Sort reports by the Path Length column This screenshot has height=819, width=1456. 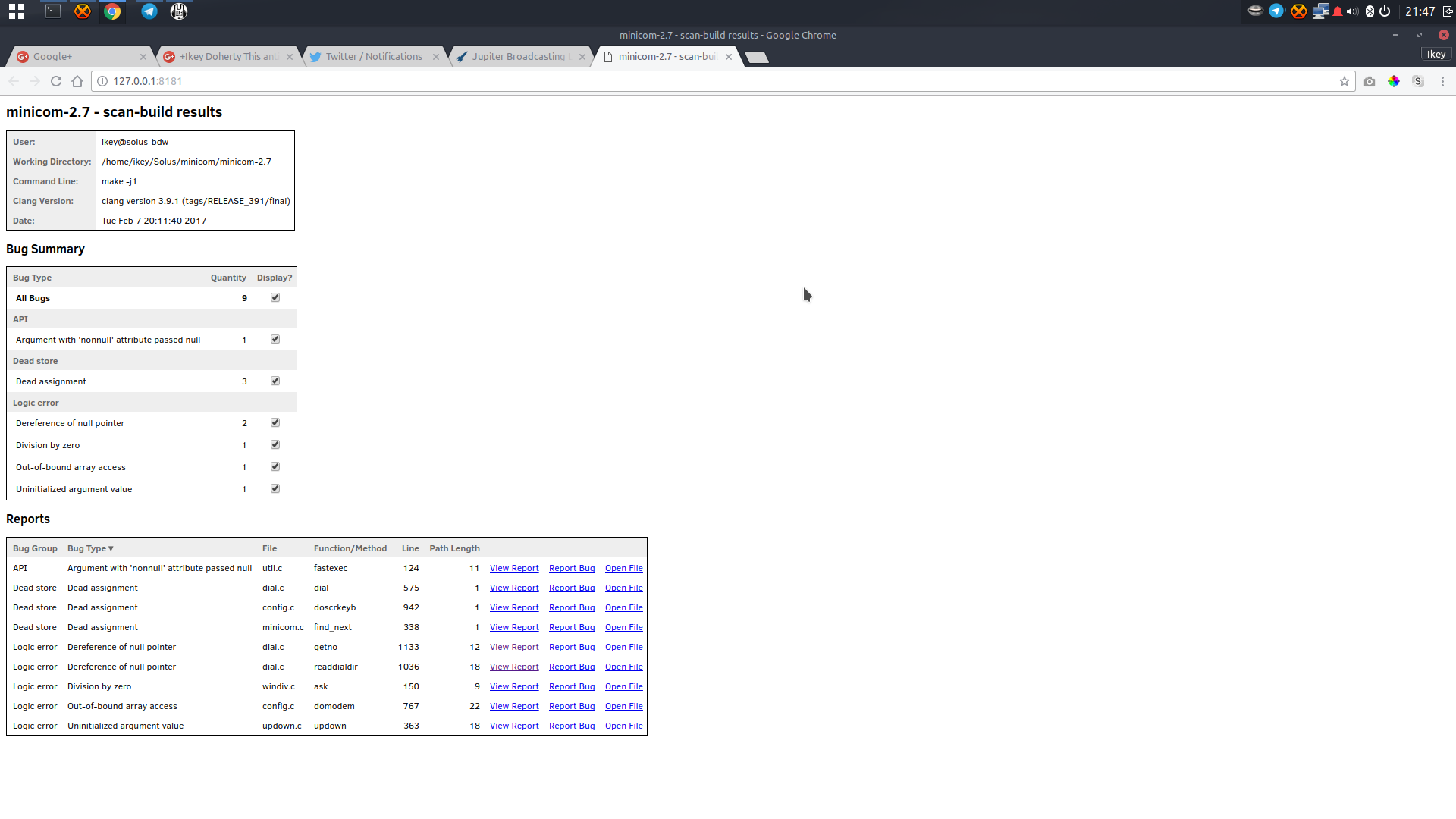[454, 548]
